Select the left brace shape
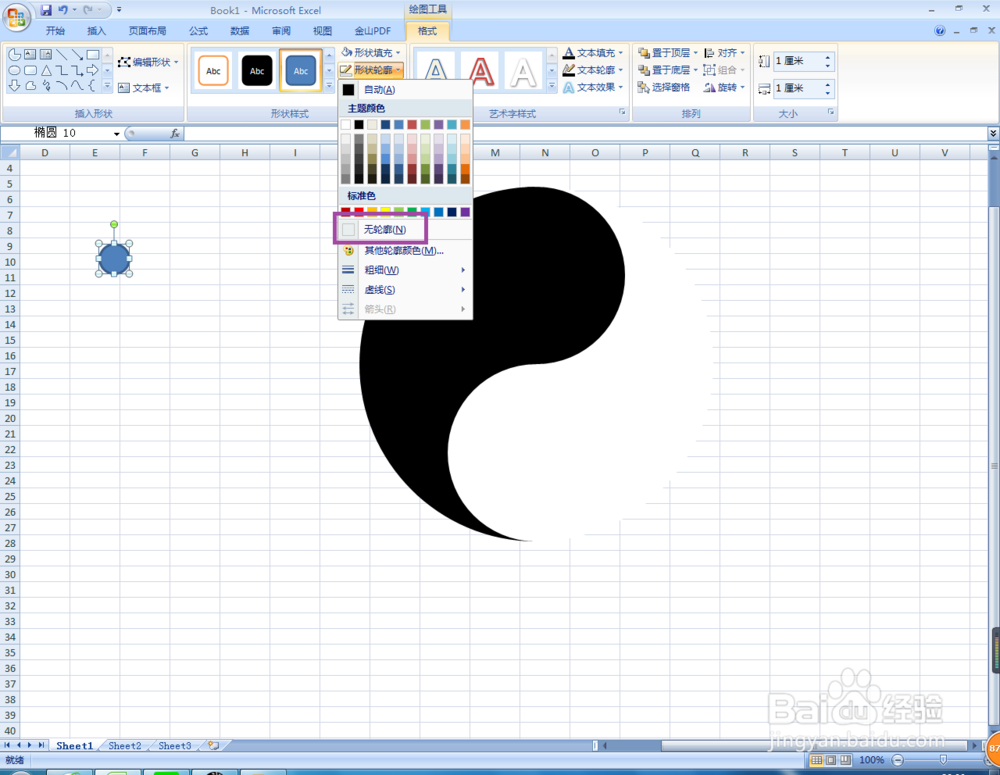 pyautogui.click(x=92, y=85)
